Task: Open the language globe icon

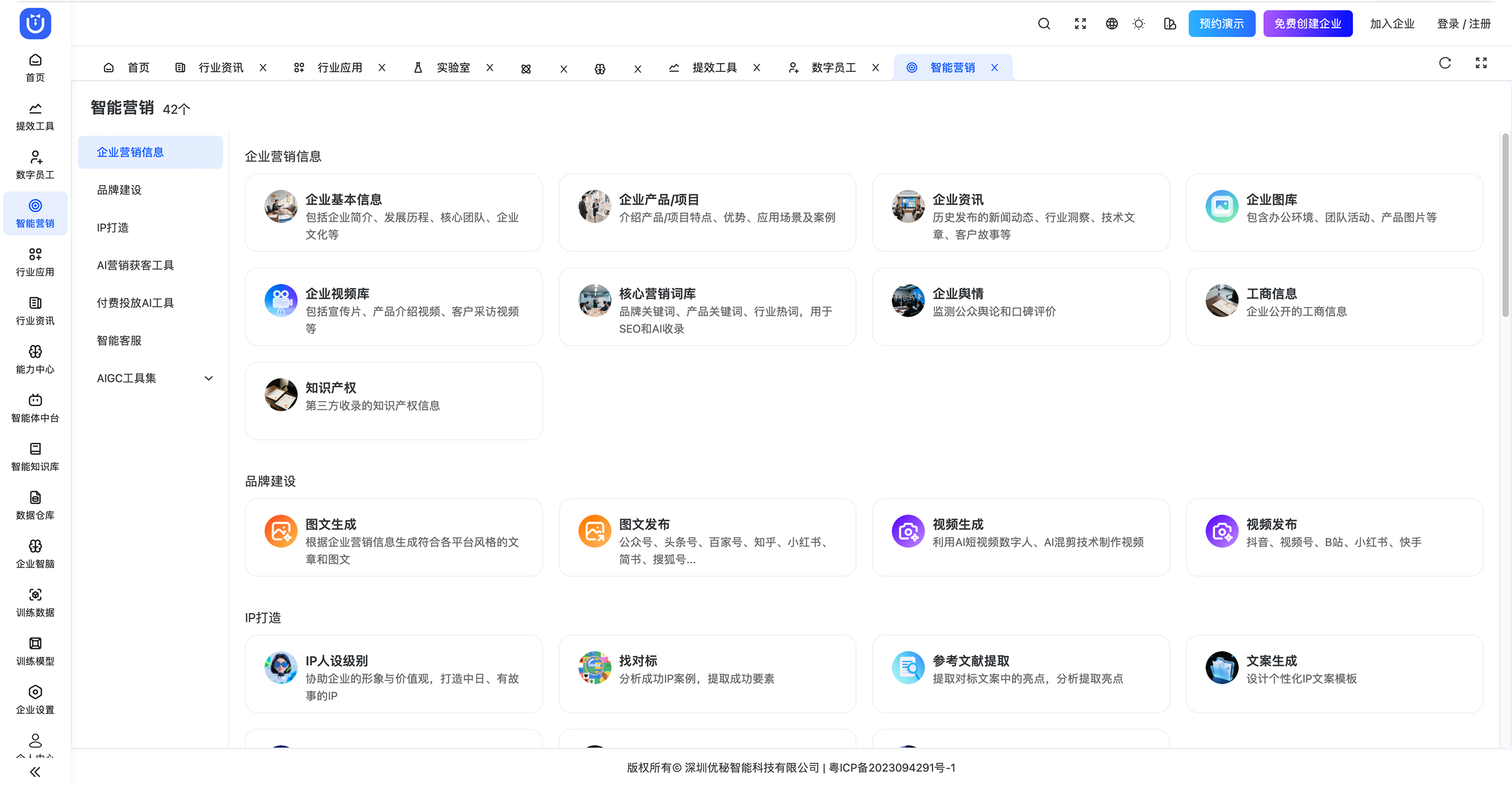Action: [1112, 24]
